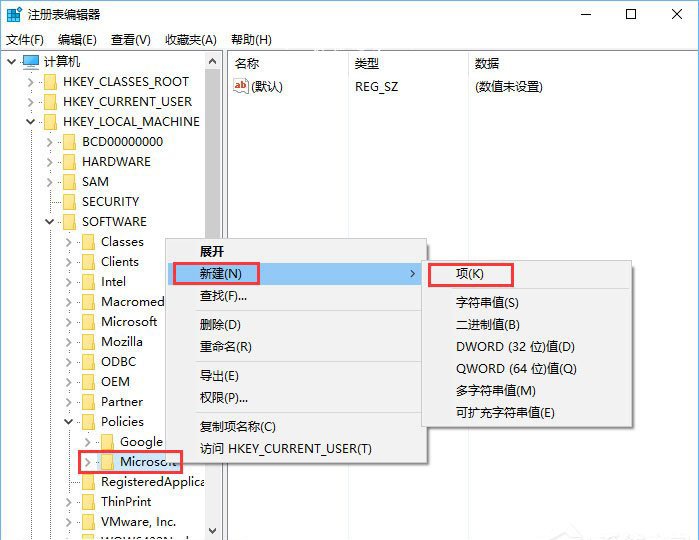Open the 查看(V) menu

click(x=131, y=40)
